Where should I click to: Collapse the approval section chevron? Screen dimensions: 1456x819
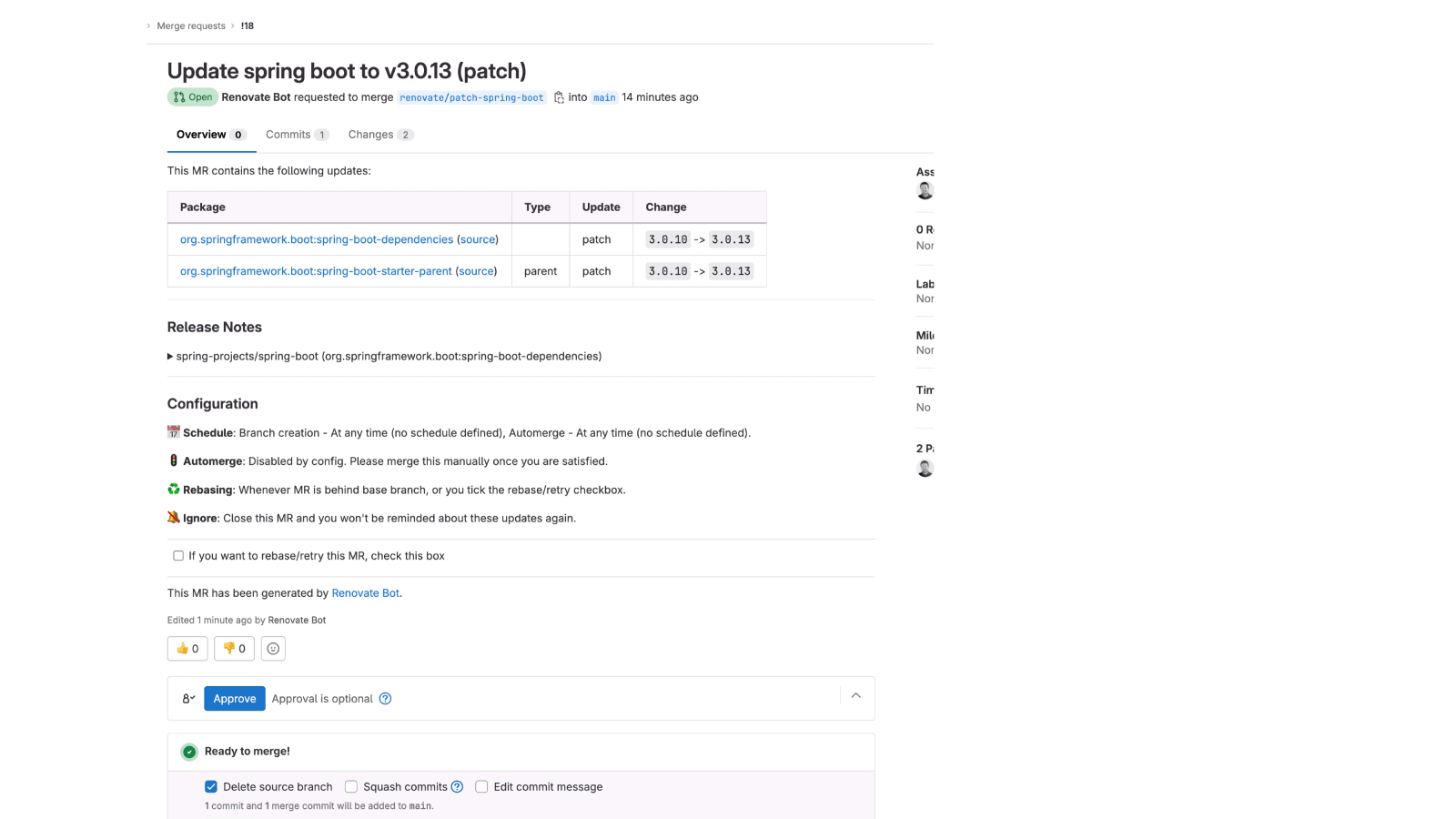tap(856, 696)
